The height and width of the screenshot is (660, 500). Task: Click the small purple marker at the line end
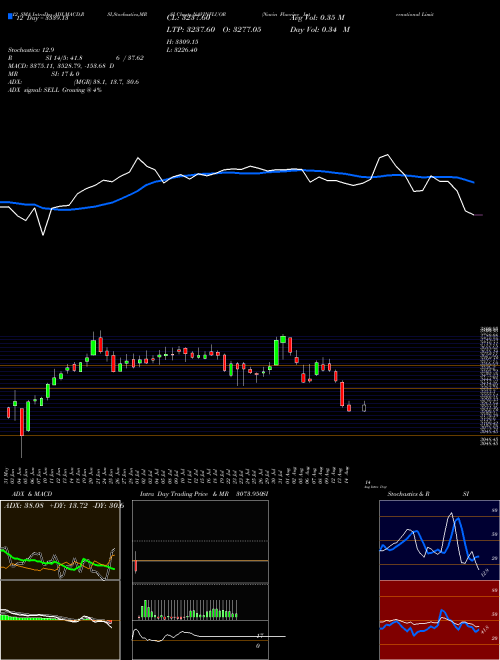(479, 215)
